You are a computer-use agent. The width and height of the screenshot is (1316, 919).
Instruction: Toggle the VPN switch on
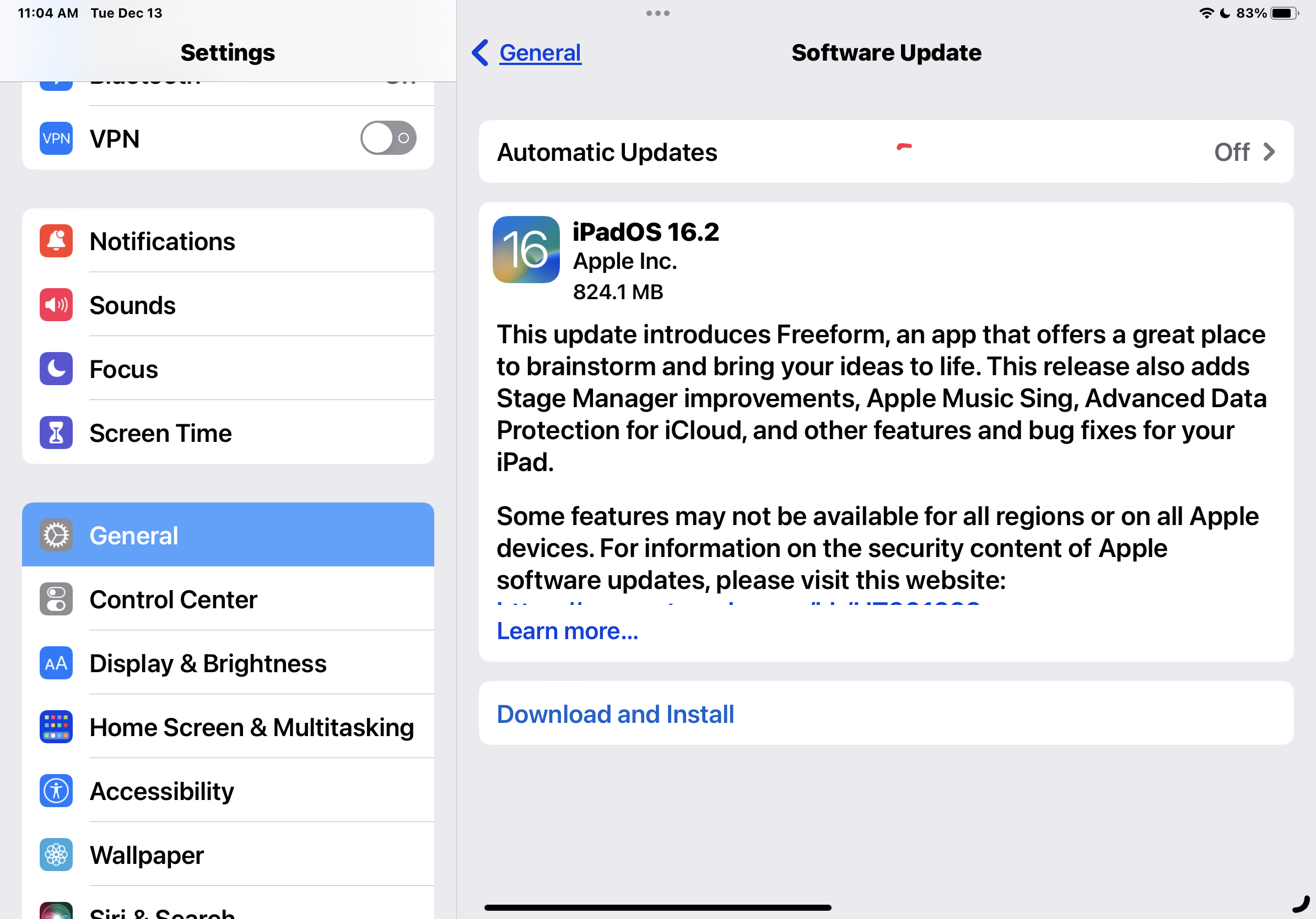[388, 138]
